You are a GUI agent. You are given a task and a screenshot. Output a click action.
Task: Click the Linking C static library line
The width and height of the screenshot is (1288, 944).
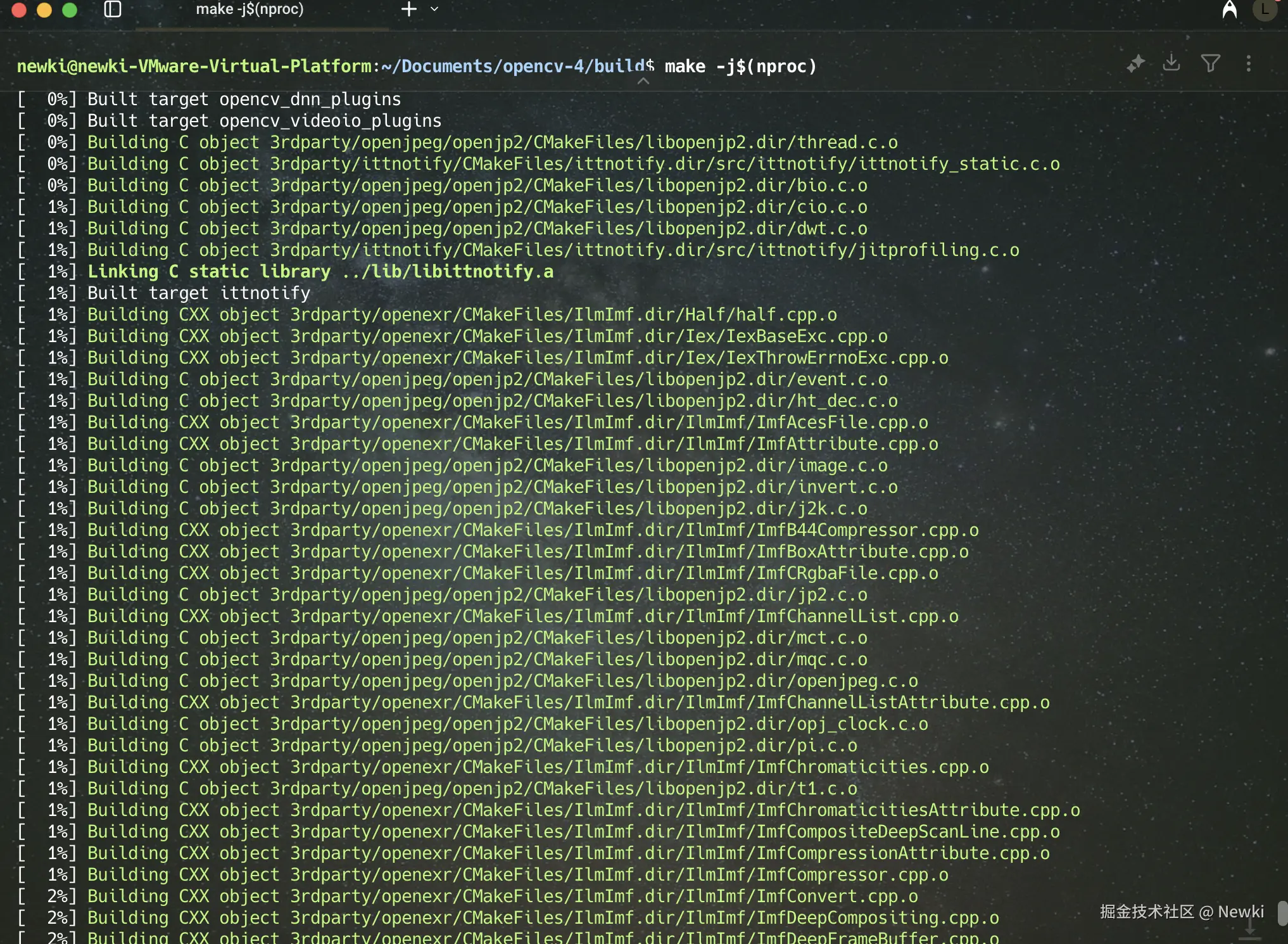click(320, 272)
